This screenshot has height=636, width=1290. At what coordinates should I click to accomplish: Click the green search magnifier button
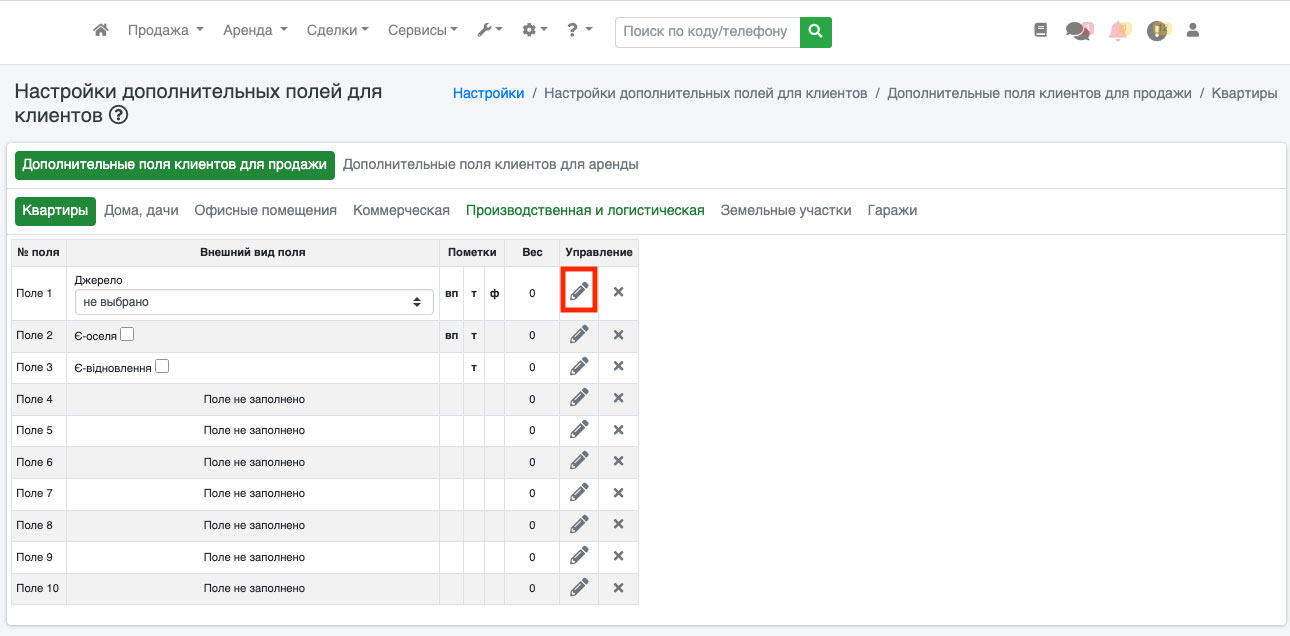tap(816, 31)
